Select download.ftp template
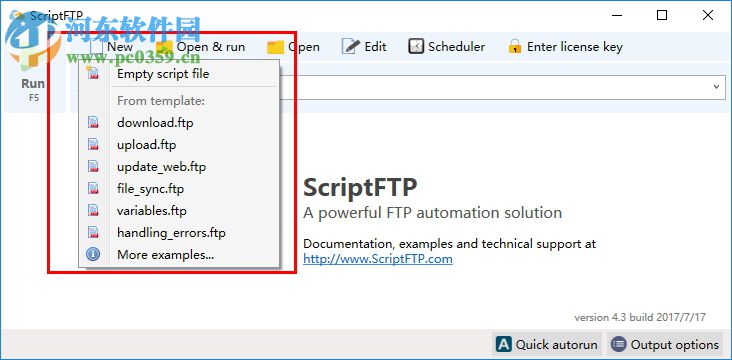The width and height of the screenshot is (732, 360). [x=179, y=123]
